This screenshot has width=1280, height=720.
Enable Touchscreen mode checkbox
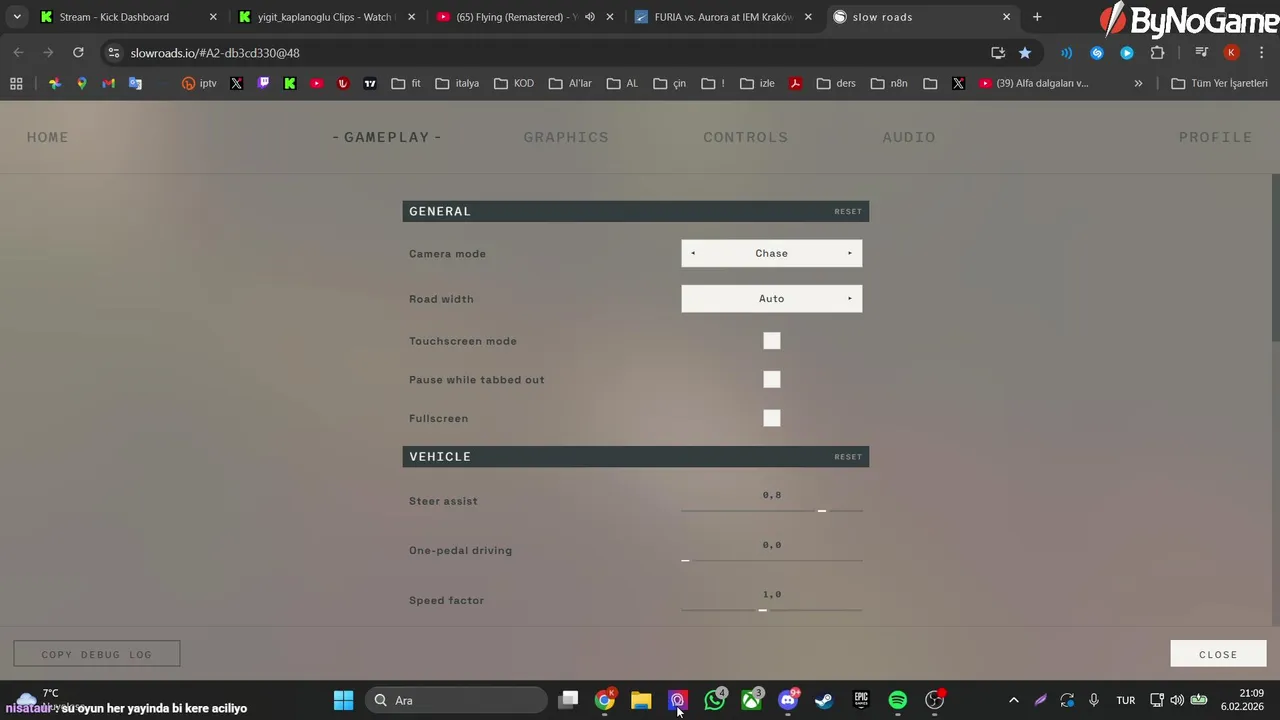tap(772, 341)
